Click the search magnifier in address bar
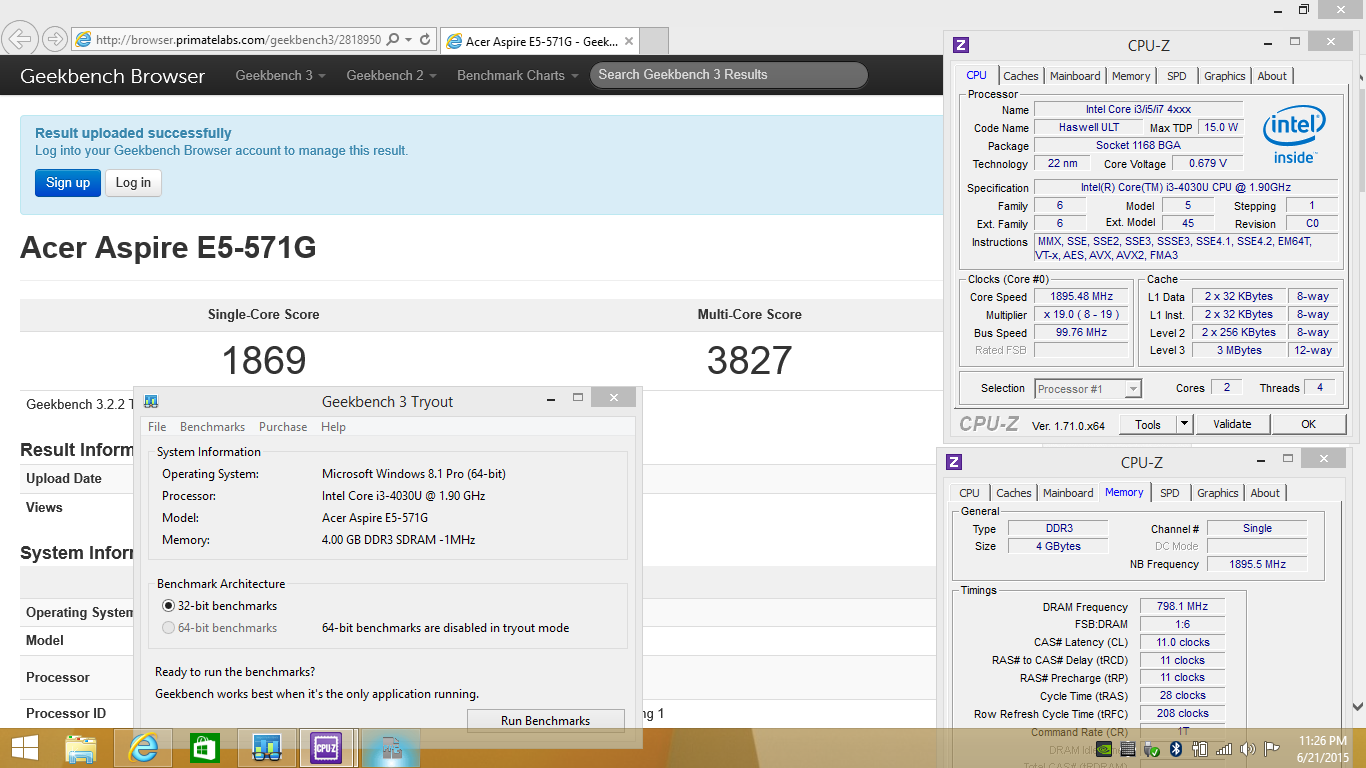This screenshot has width=1366, height=768. pyautogui.click(x=392, y=40)
